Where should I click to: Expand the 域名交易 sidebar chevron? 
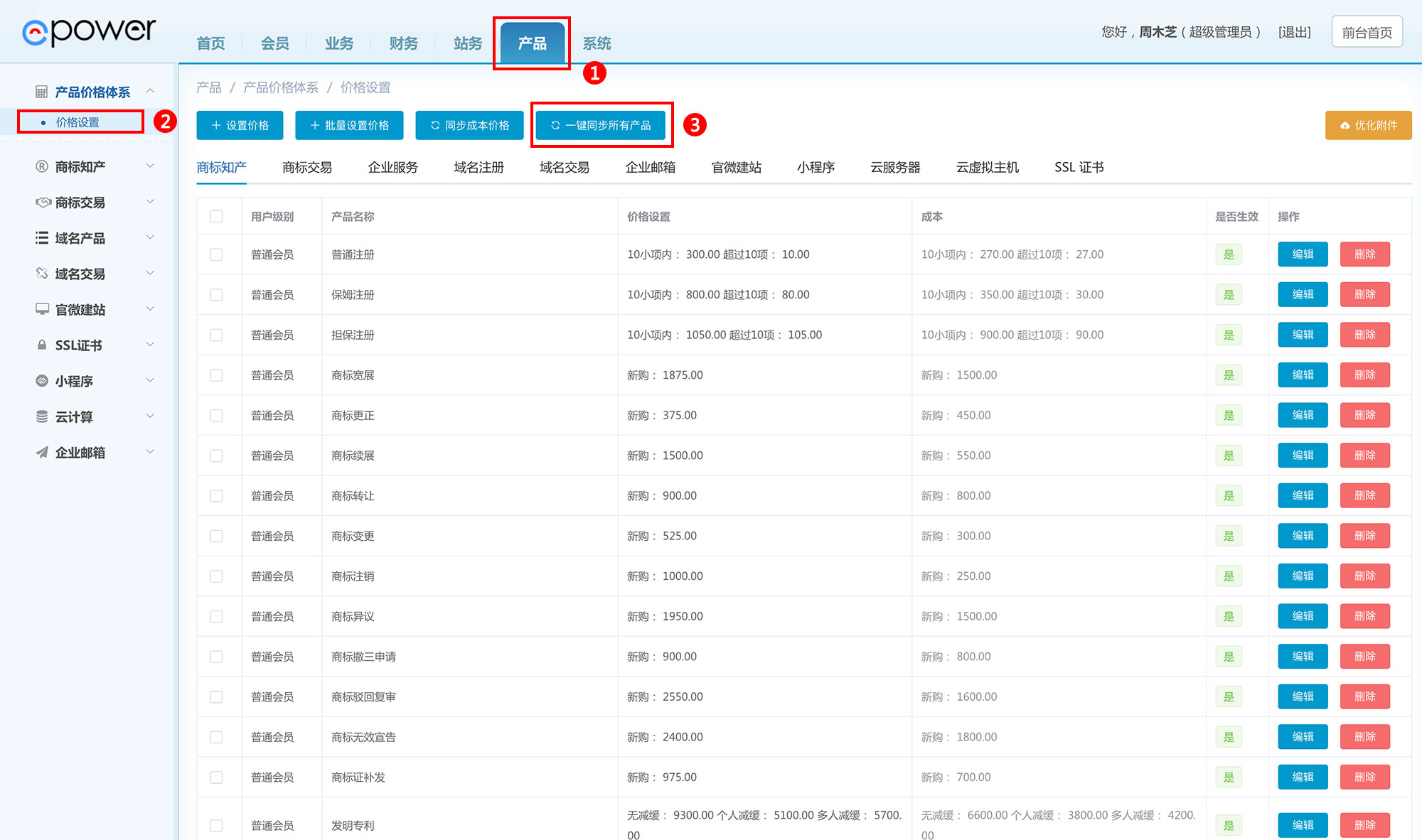coord(150,273)
